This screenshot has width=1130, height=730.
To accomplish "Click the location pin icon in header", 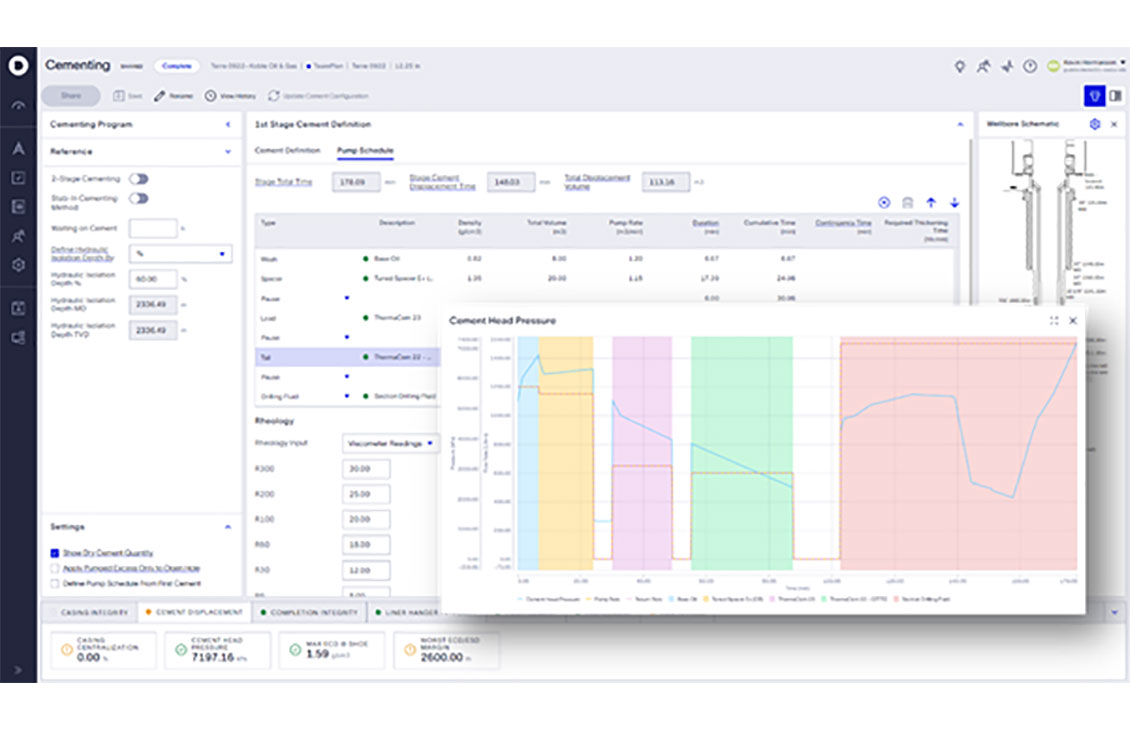I will pyautogui.click(x=960, y=66).
